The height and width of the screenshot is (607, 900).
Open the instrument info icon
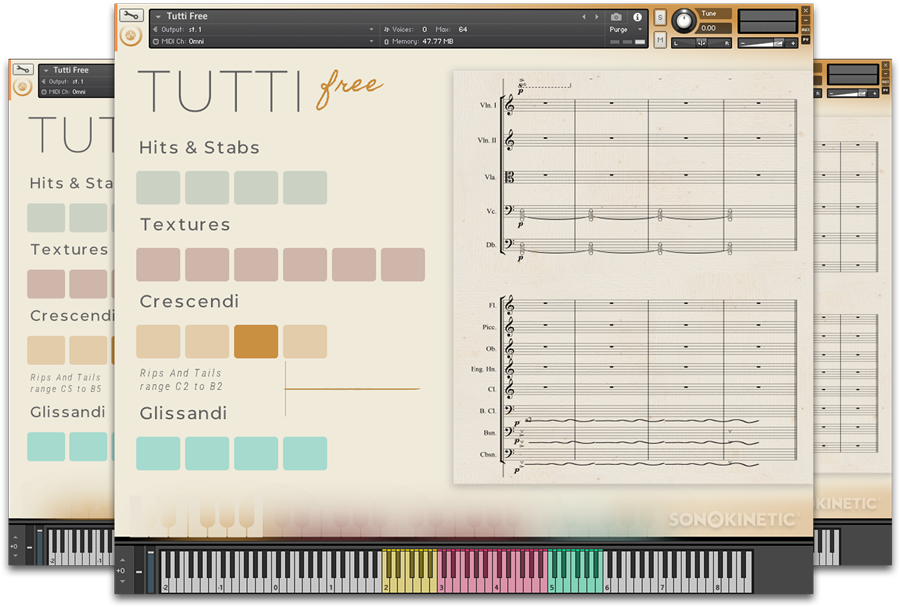click(637, 17)
